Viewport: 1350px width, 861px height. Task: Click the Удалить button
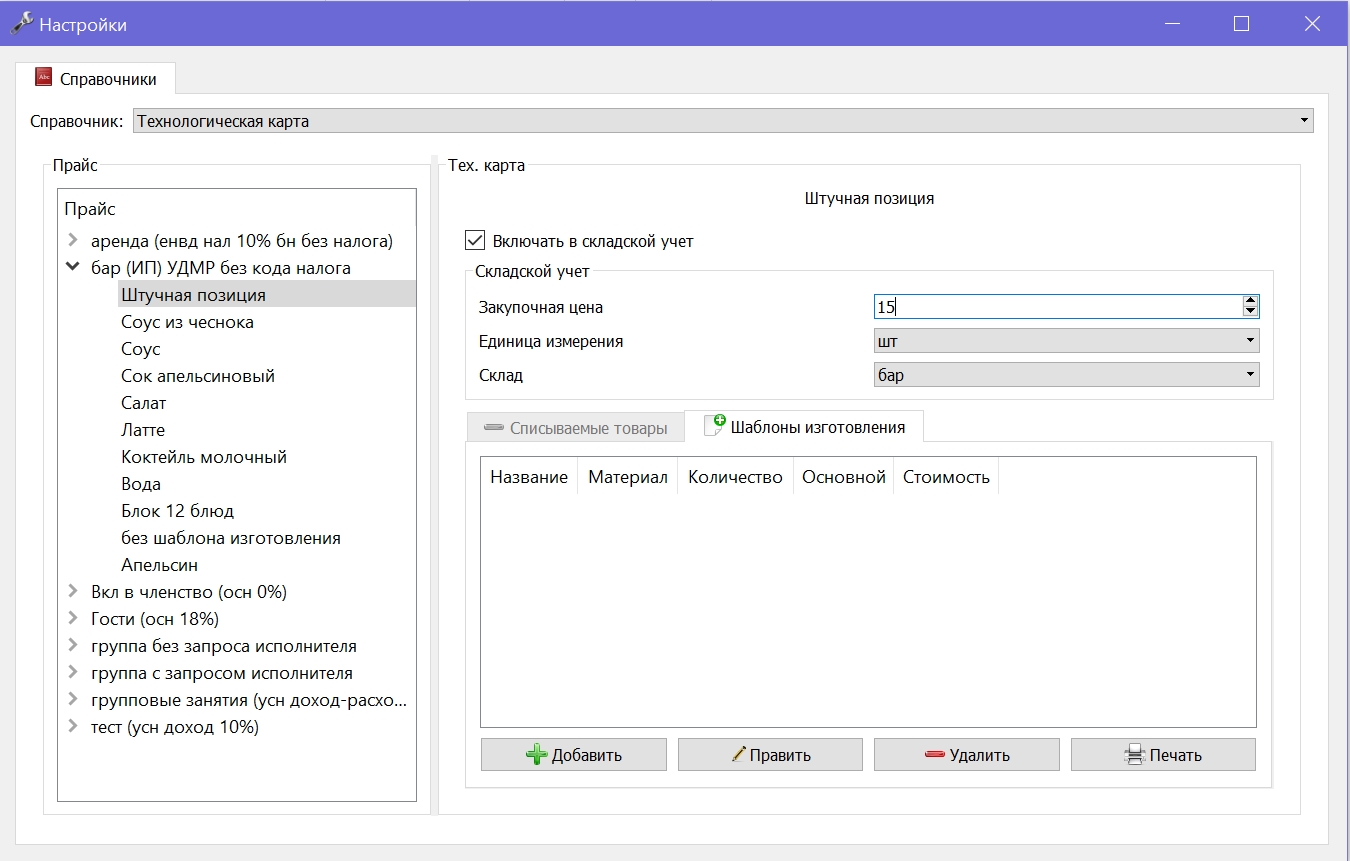tap(967, 755)
